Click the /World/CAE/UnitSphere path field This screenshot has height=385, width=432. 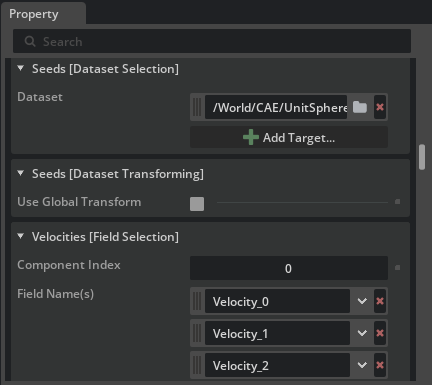276,107
